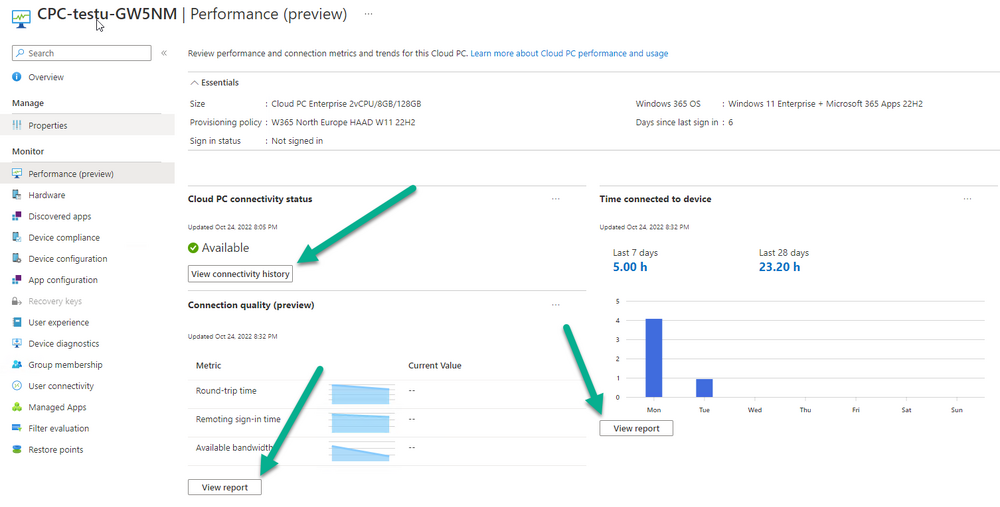Select User experience text label
This screenshot has width=1000, height=507.
[59, 323]
